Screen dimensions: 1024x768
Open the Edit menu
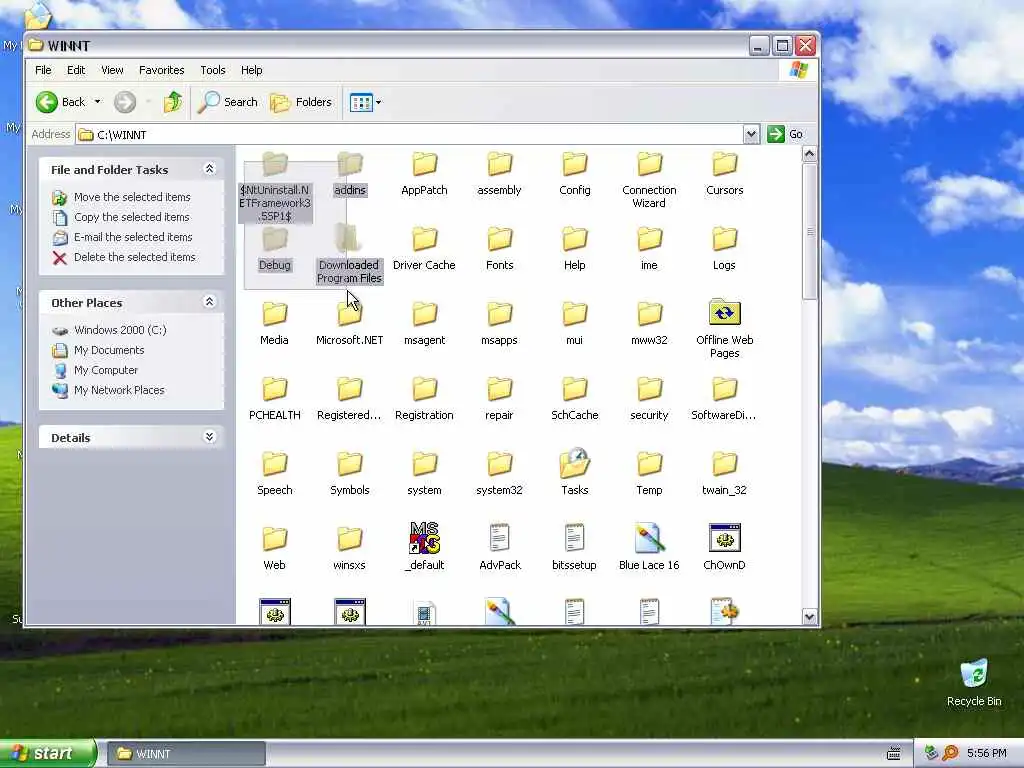76,70
